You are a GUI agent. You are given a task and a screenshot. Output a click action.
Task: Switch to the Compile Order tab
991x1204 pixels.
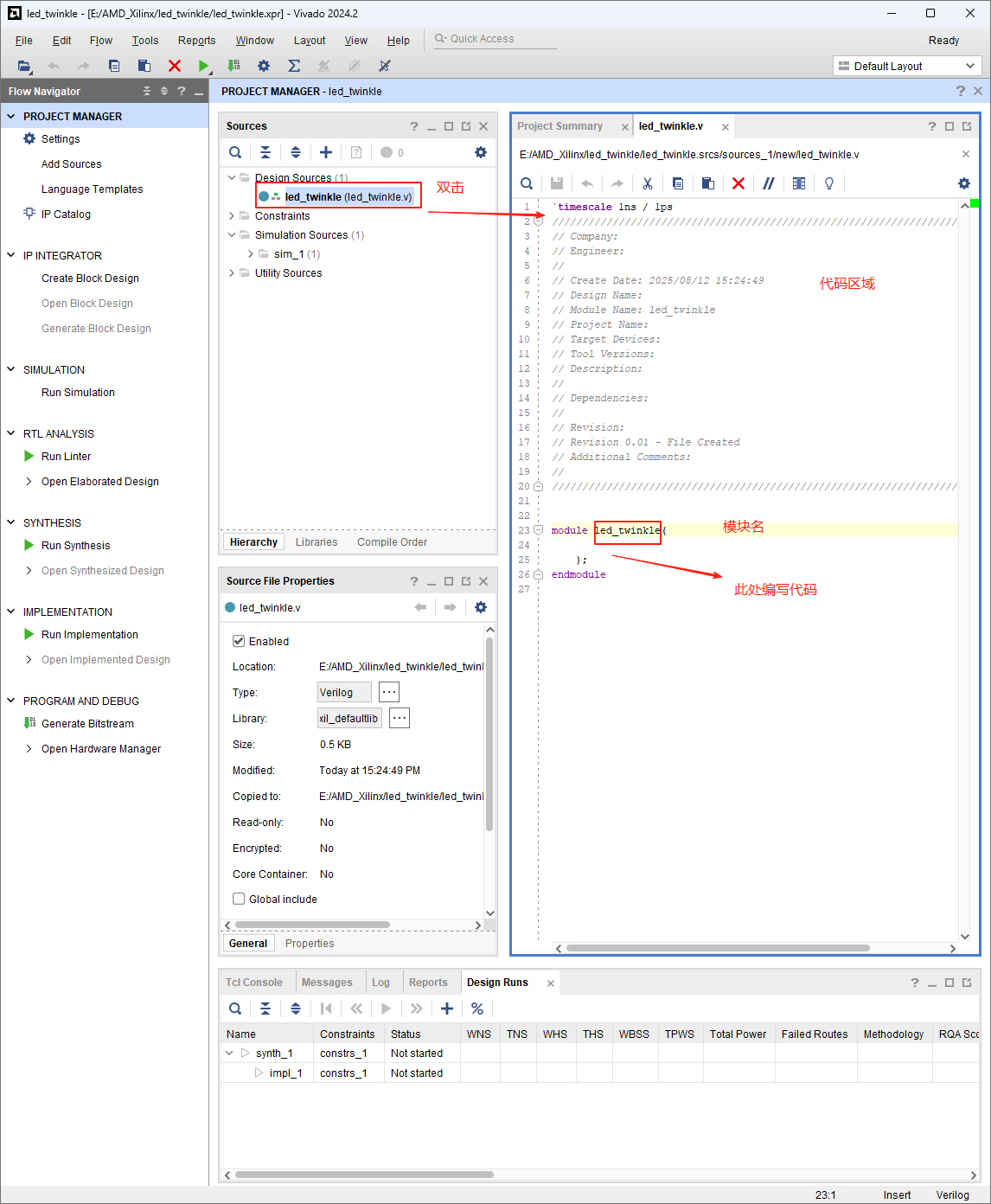tap(392, 542)
